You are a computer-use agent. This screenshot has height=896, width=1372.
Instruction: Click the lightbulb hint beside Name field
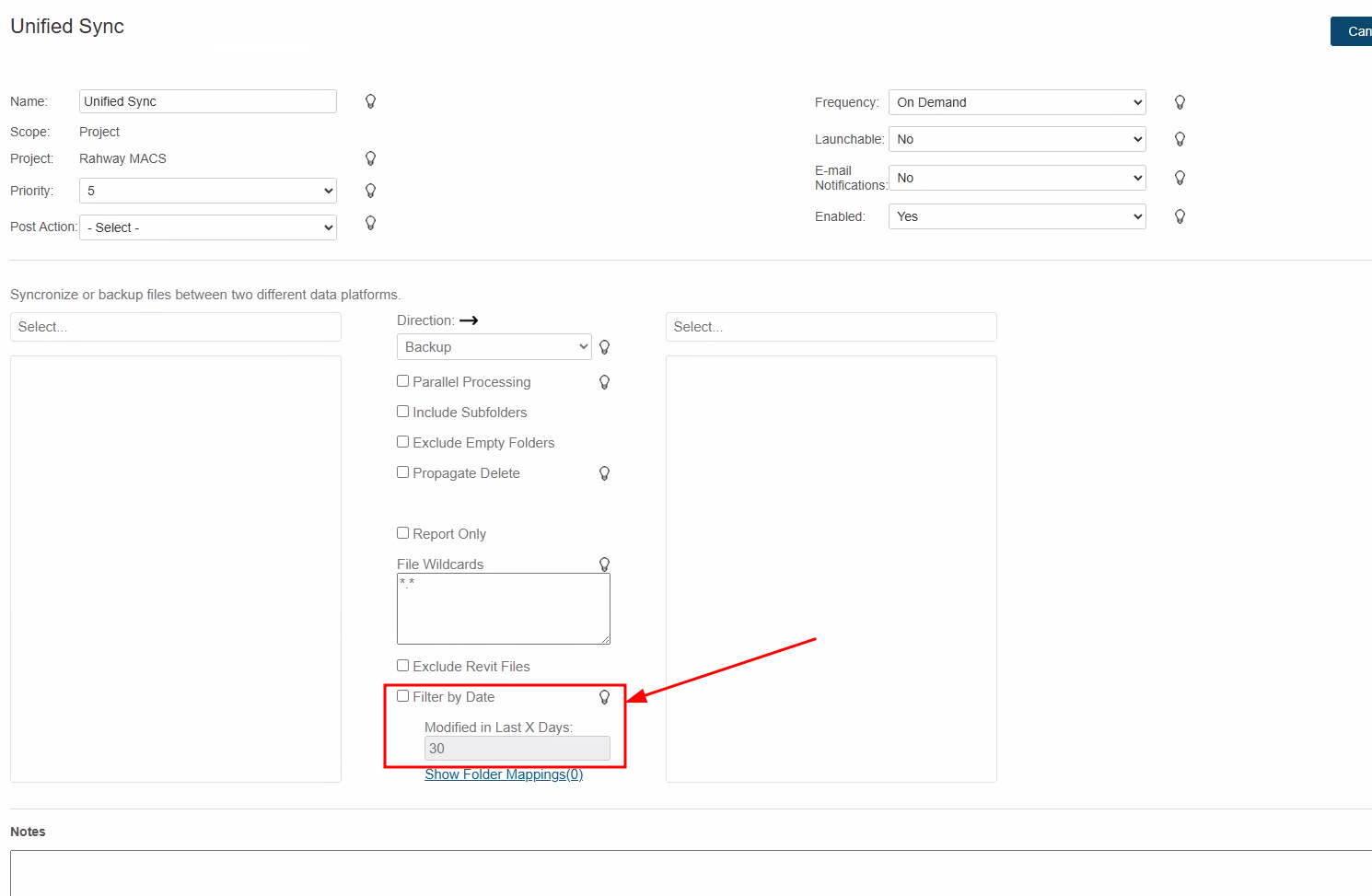[370, 101]
